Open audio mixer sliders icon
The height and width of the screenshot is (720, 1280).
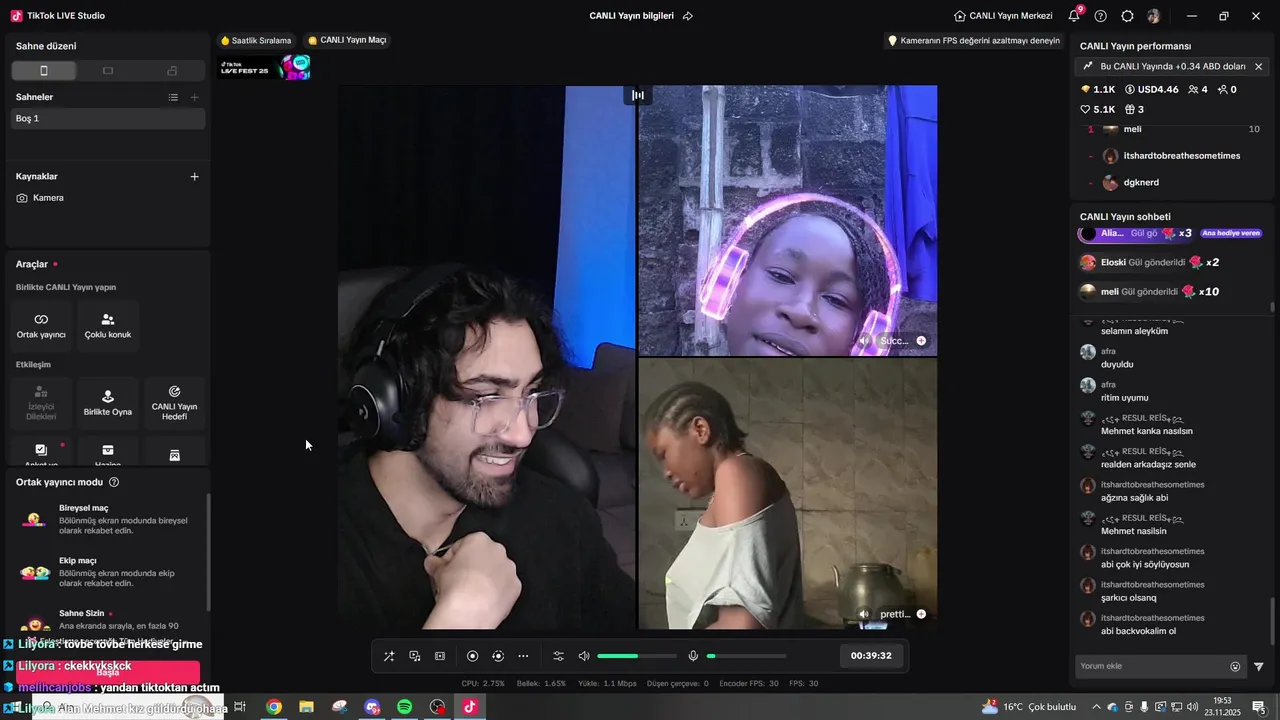559,656
